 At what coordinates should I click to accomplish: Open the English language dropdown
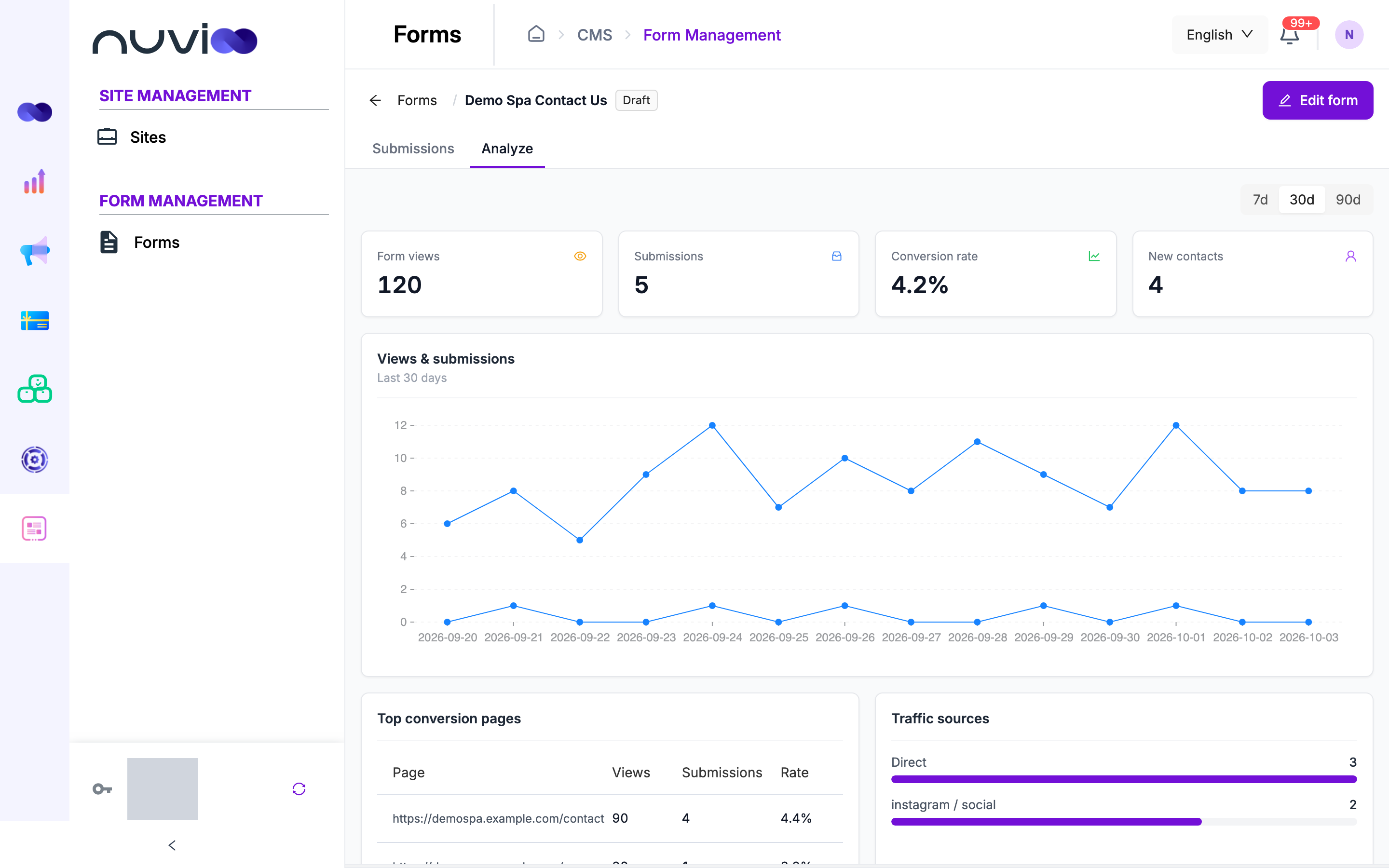tap(1219, 35)
